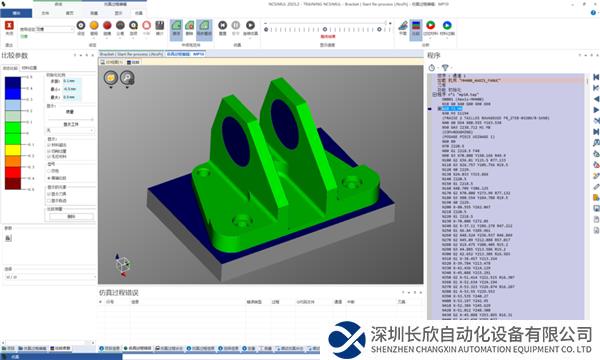Click the right-pointing step-forward arrow on program sidebar
Screen dimensions: 600x360
pos(596,110)
